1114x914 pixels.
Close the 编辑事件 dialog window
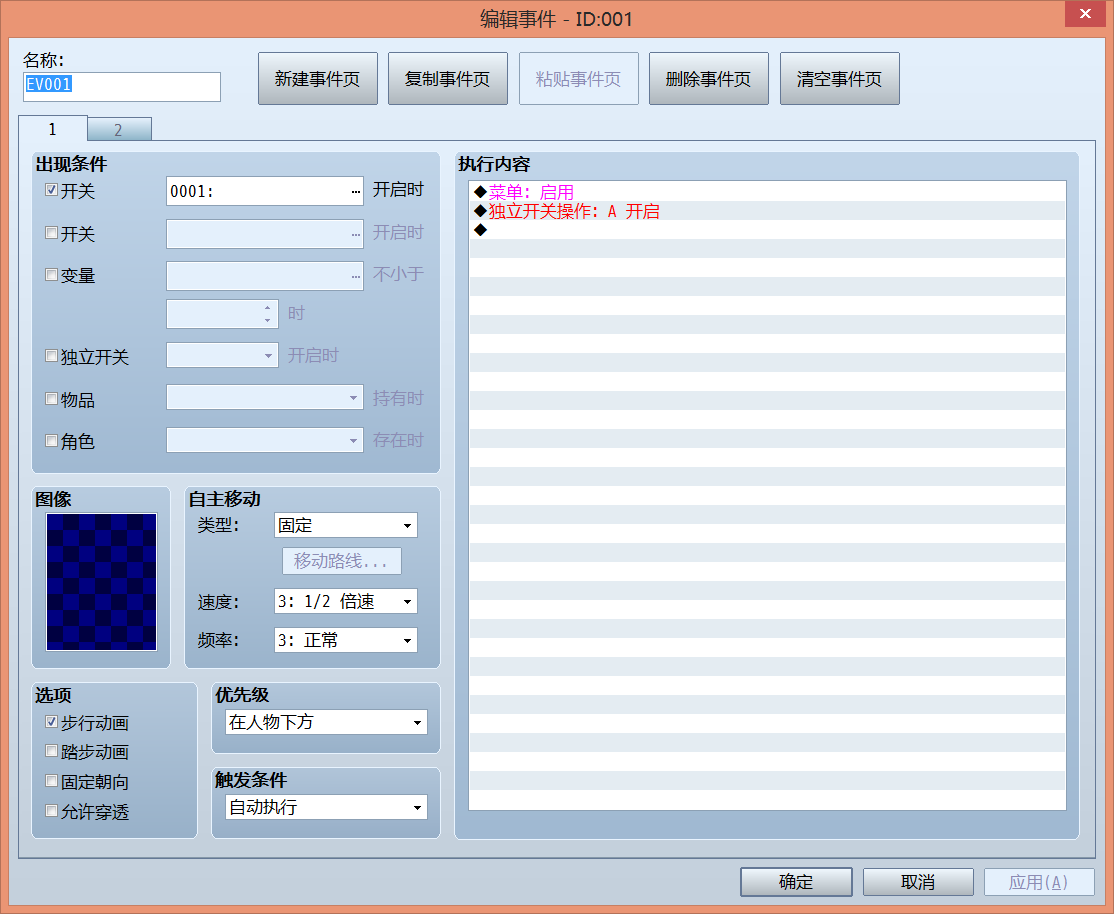click(1085, 14)
